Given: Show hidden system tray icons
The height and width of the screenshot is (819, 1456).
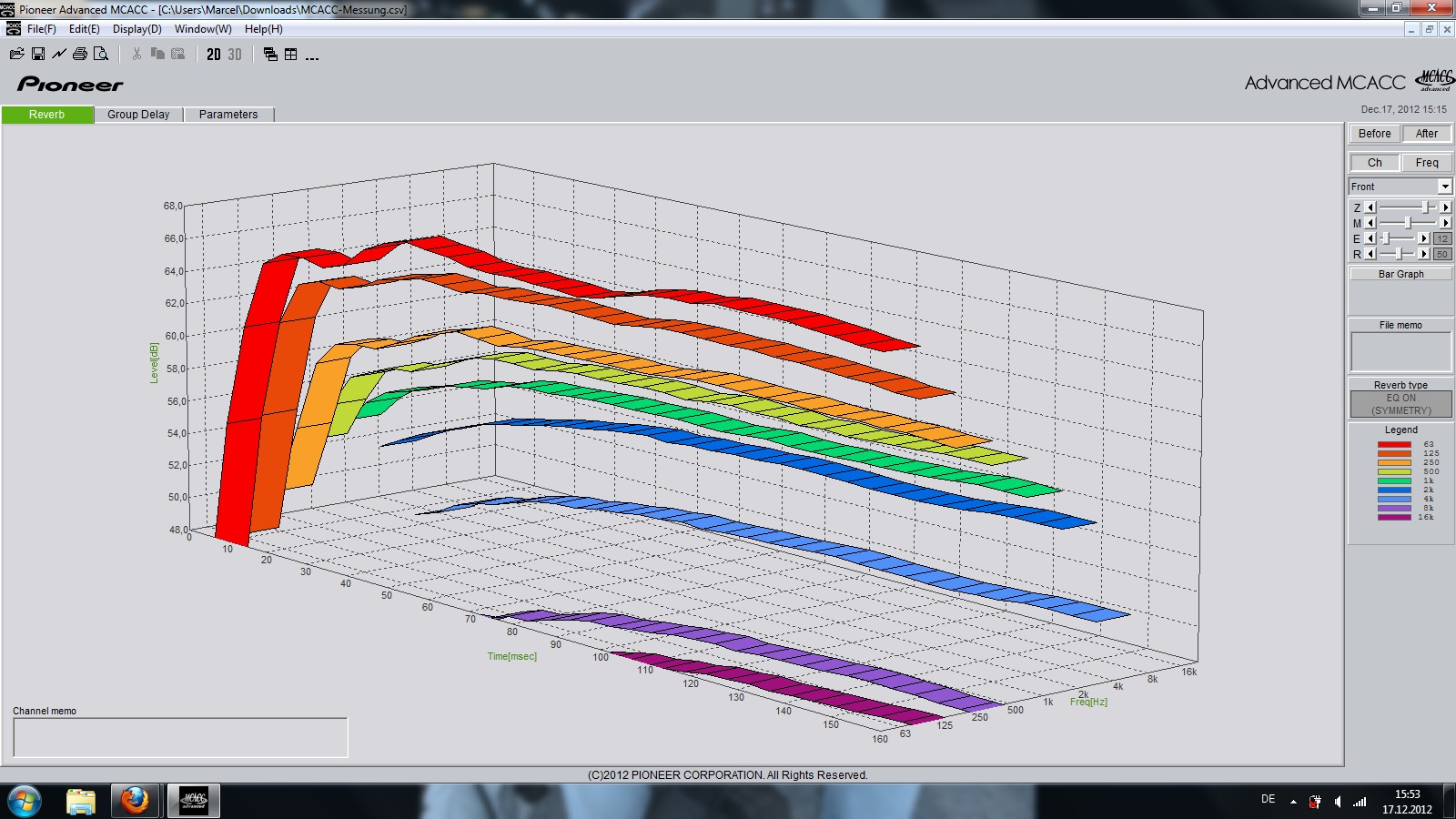Looking at the screenshot, I should (x=1293, y=802).
